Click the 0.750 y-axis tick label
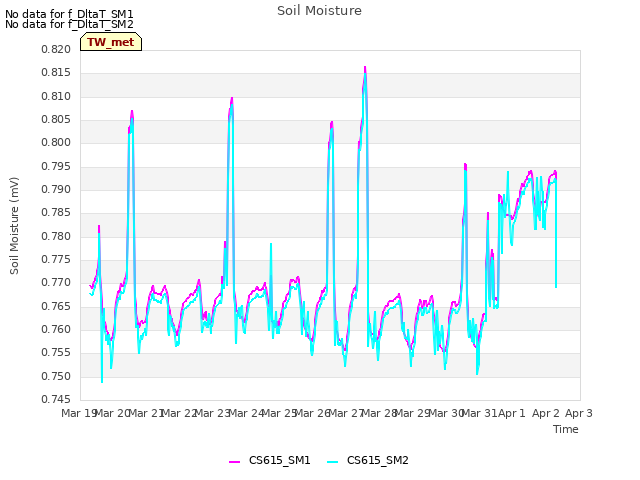This screenshot has width=640, height=480. [56, 376]
